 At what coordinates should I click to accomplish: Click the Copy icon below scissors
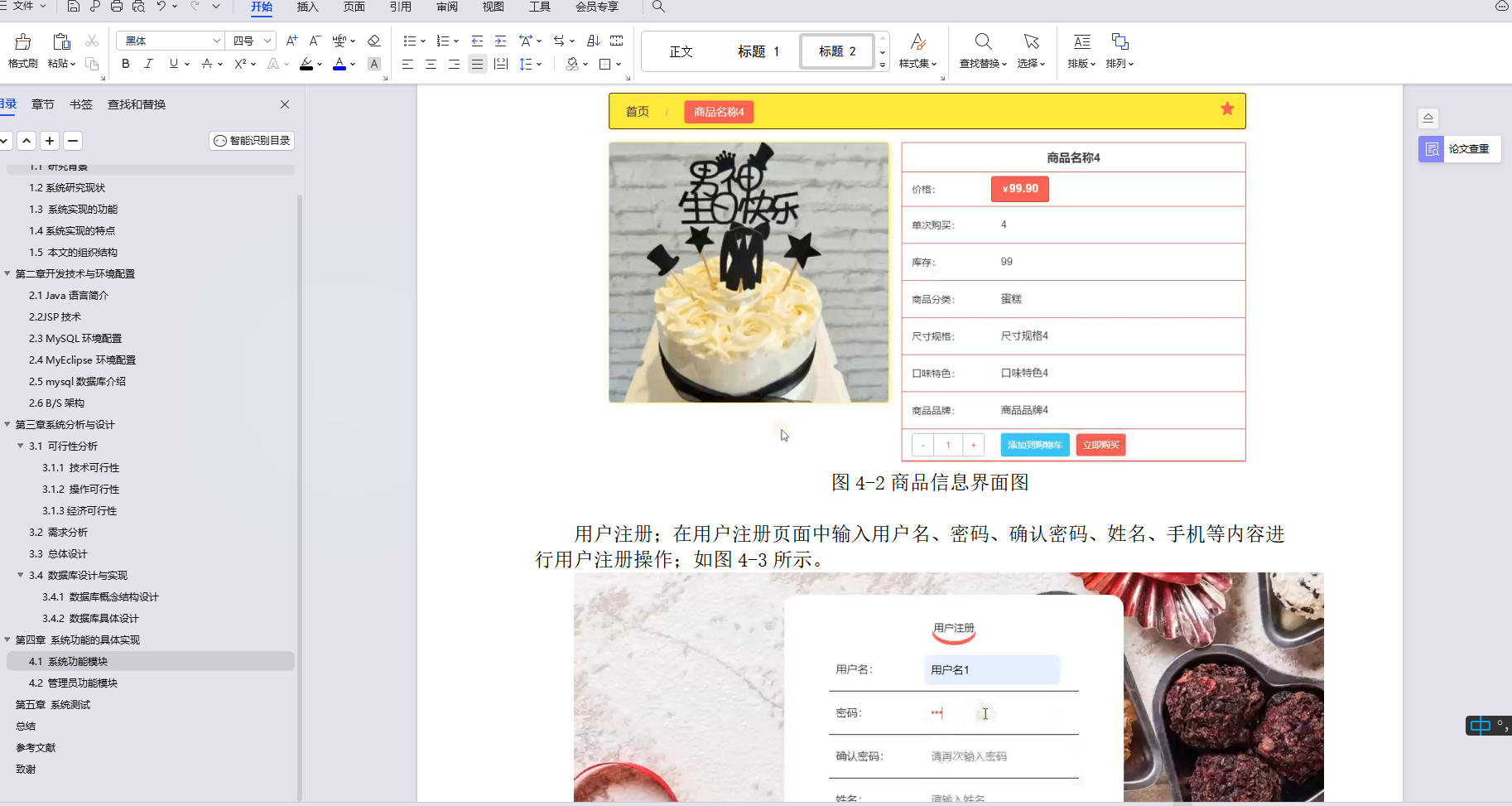[92, 64]
